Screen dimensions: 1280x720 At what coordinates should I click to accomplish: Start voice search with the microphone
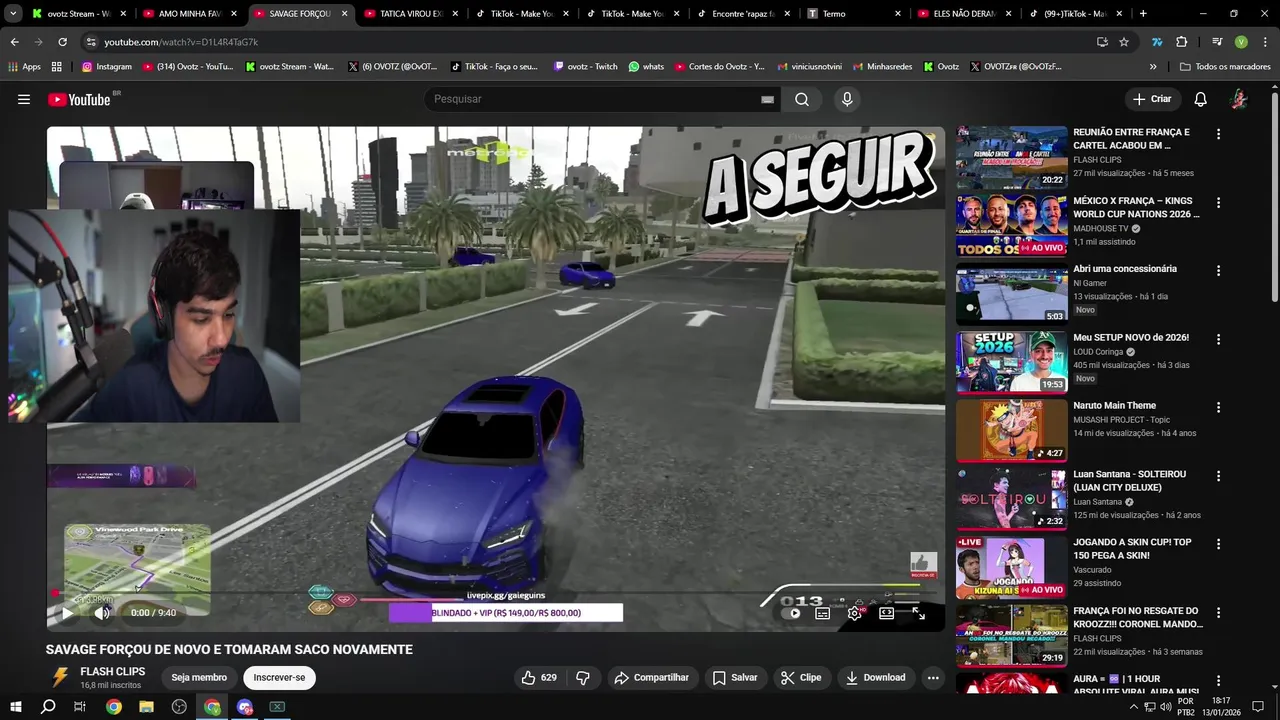[x=847, y=99]
